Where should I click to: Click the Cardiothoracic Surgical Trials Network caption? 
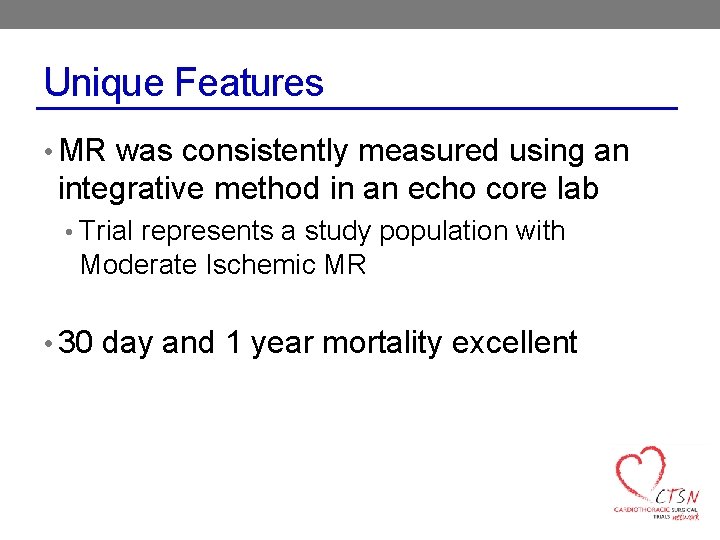point(655,512)
